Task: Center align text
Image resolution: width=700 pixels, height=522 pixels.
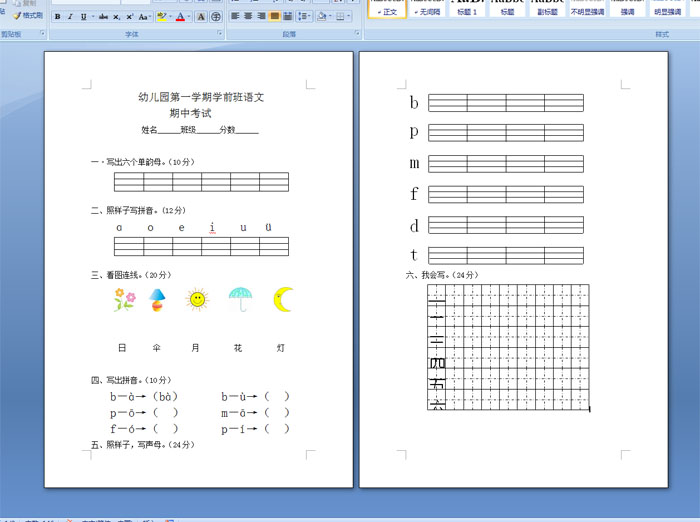Action: (x=248, y=16)
